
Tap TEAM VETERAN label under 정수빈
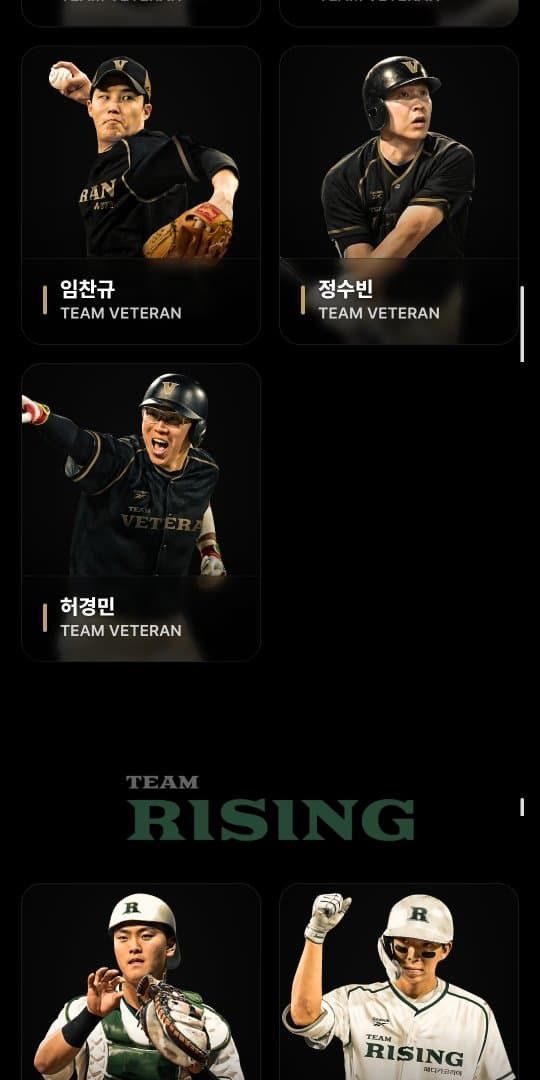pos(379,313)
